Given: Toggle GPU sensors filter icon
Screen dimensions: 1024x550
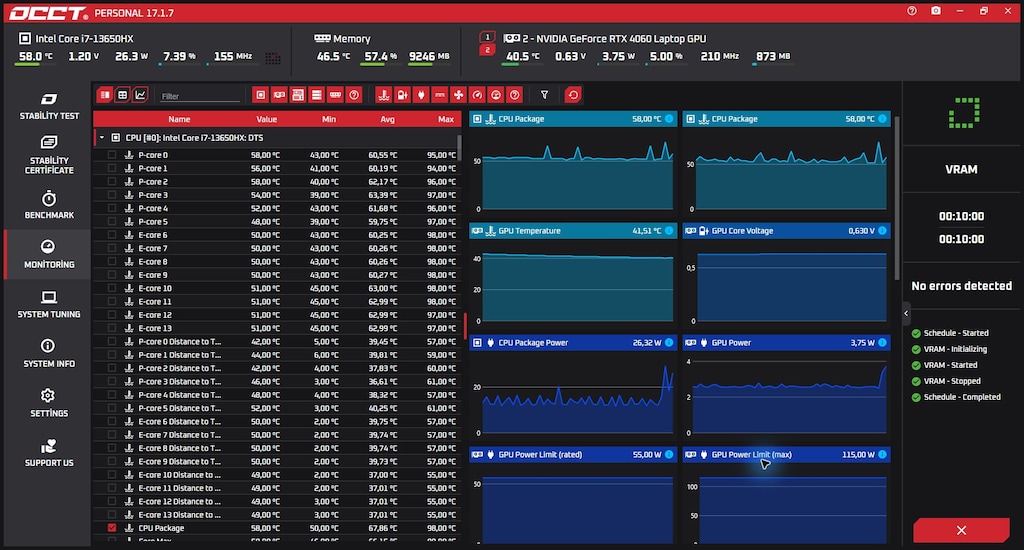Looking at the screenshot, I should pos(280,95).
